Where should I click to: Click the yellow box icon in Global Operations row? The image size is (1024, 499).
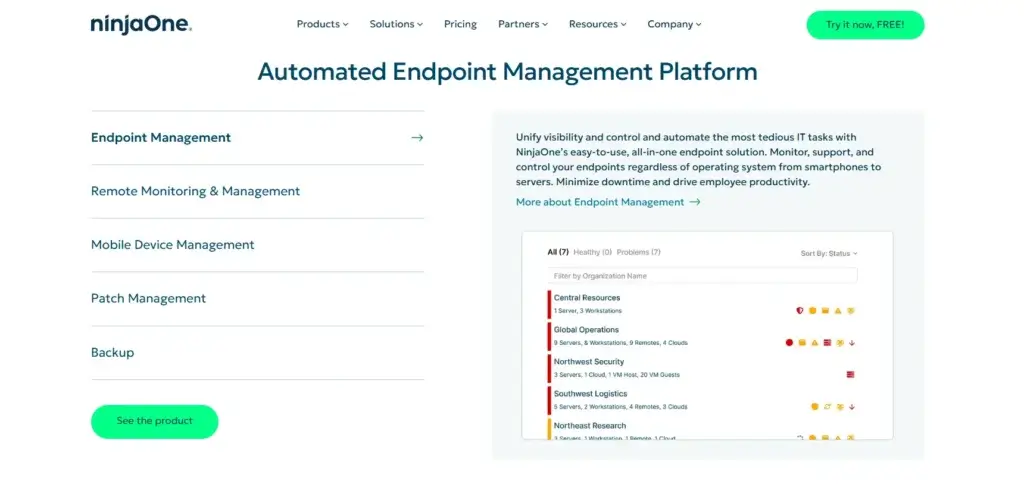(x=802, y=342)
